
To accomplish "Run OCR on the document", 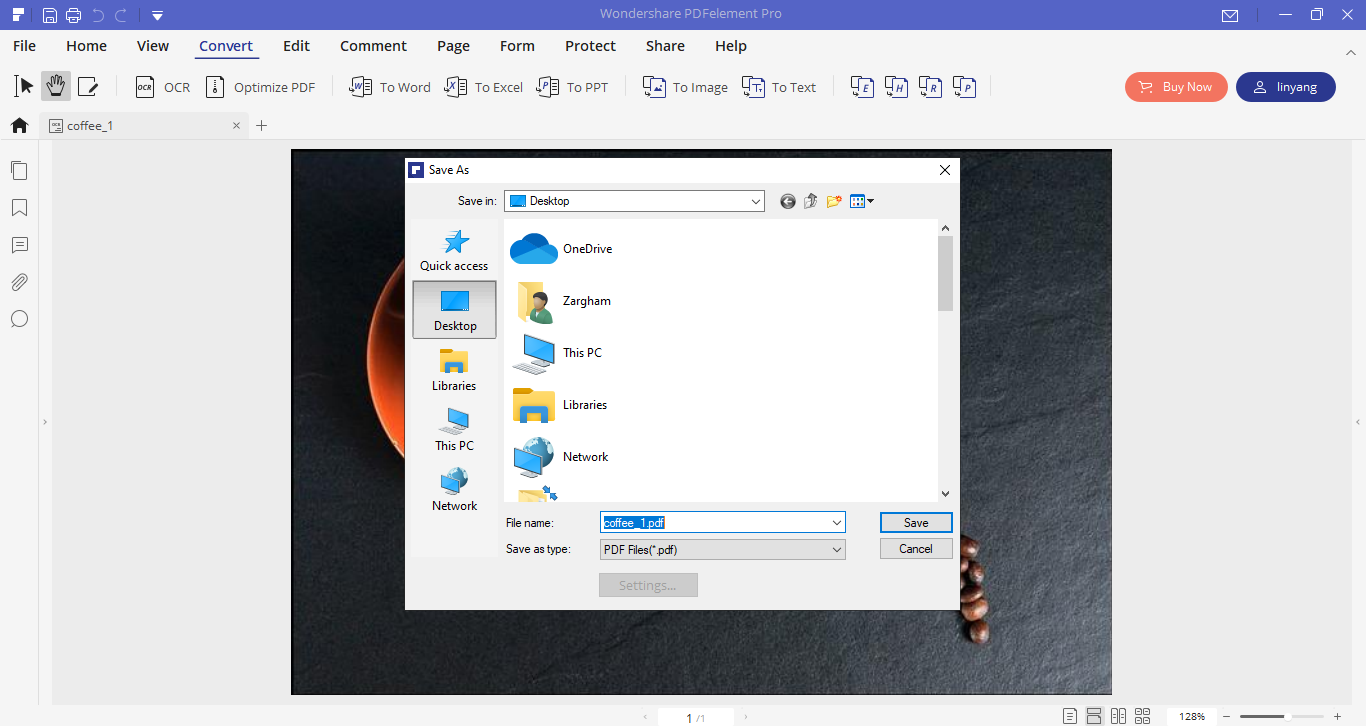I will pyautogui.click(x=162, y=87).
